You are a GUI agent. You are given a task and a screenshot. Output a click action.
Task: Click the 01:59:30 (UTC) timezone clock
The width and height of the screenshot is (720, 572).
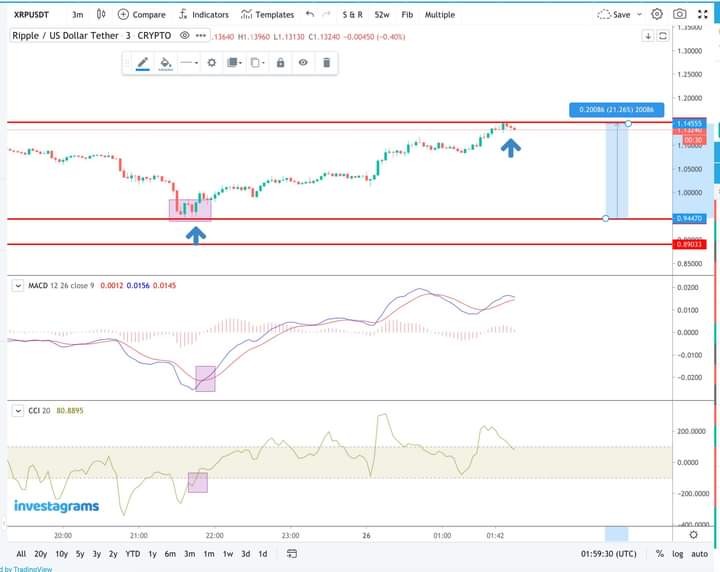608,554
